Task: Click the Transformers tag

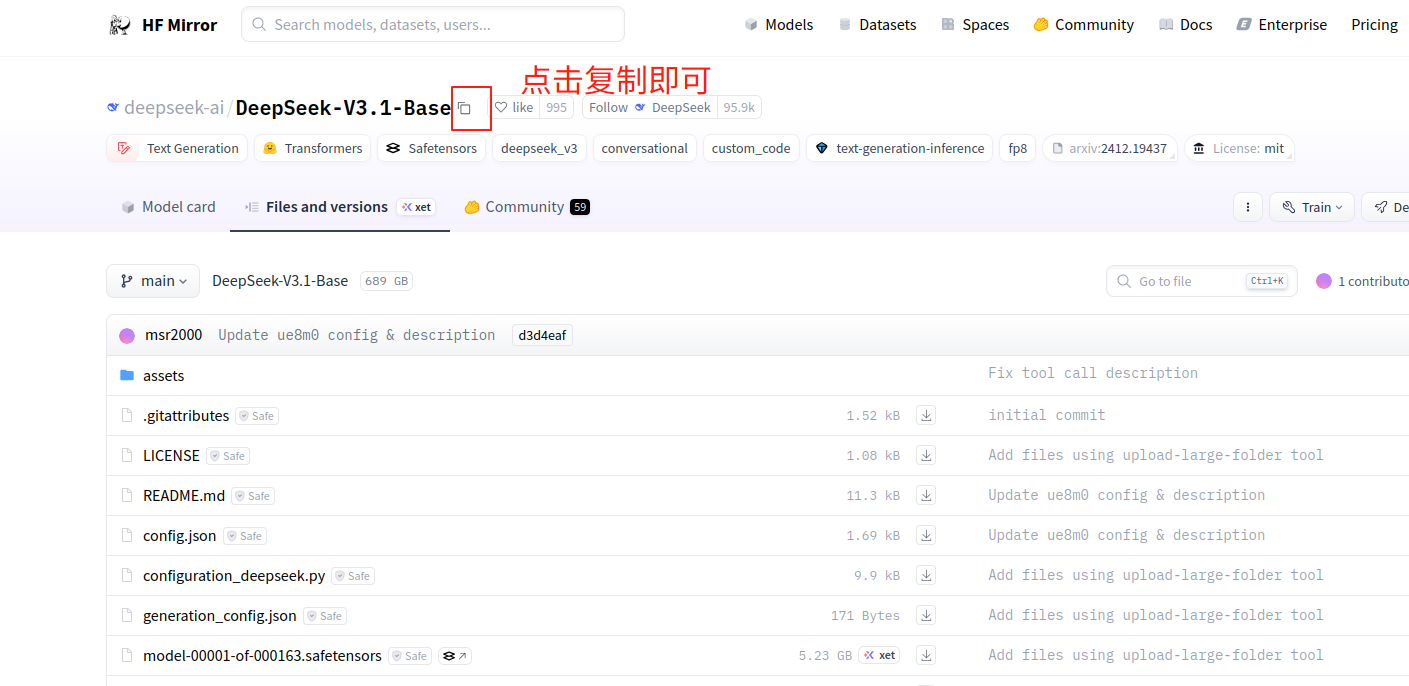Action: [312, 148]
